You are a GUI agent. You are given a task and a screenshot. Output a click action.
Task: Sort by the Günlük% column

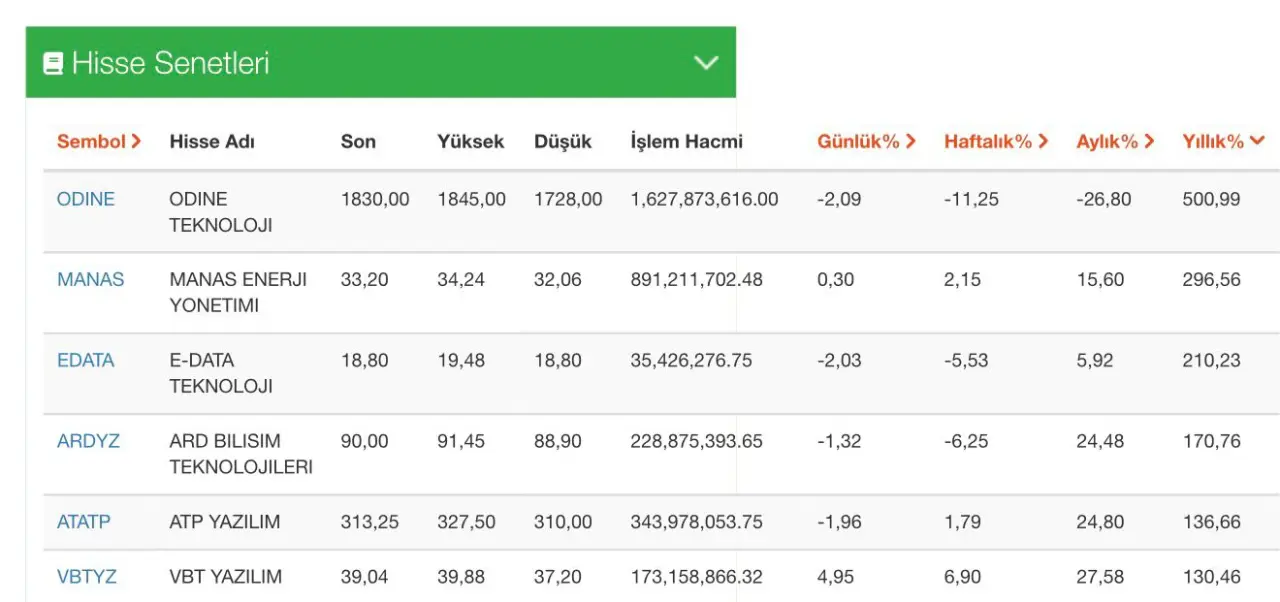pos(866,141)
